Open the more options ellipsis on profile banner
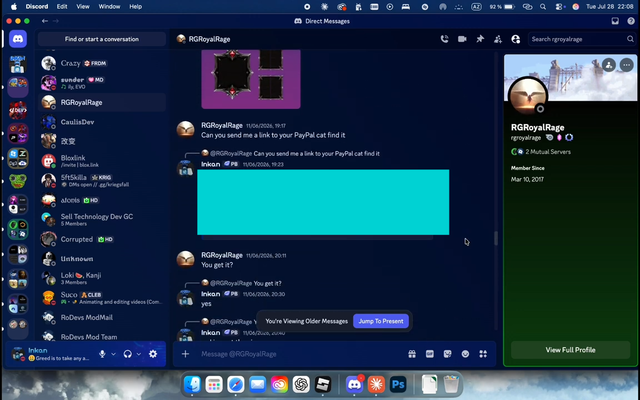 click(627, 65)
